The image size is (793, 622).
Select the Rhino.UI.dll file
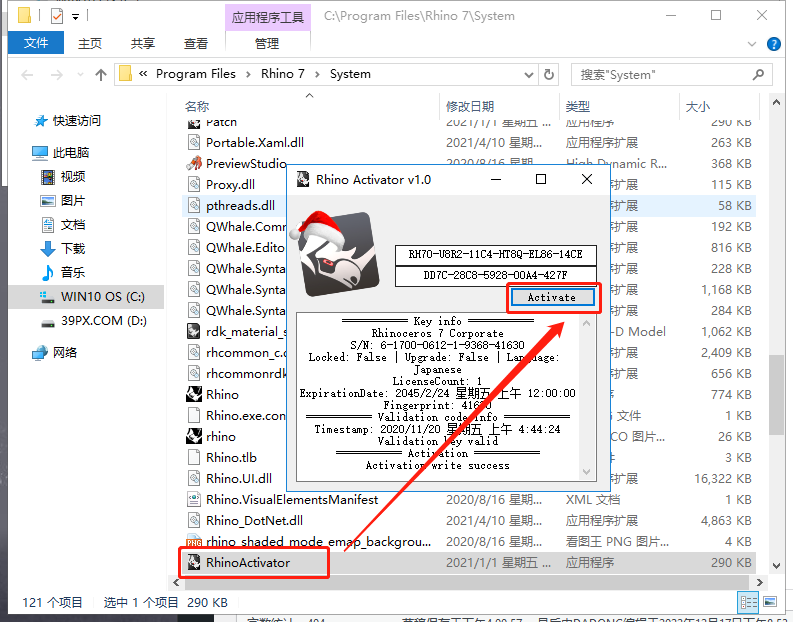(x=239, y=478)
